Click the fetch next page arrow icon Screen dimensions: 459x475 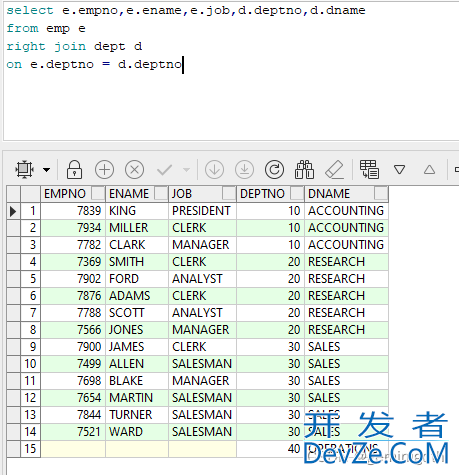(214, 169)
